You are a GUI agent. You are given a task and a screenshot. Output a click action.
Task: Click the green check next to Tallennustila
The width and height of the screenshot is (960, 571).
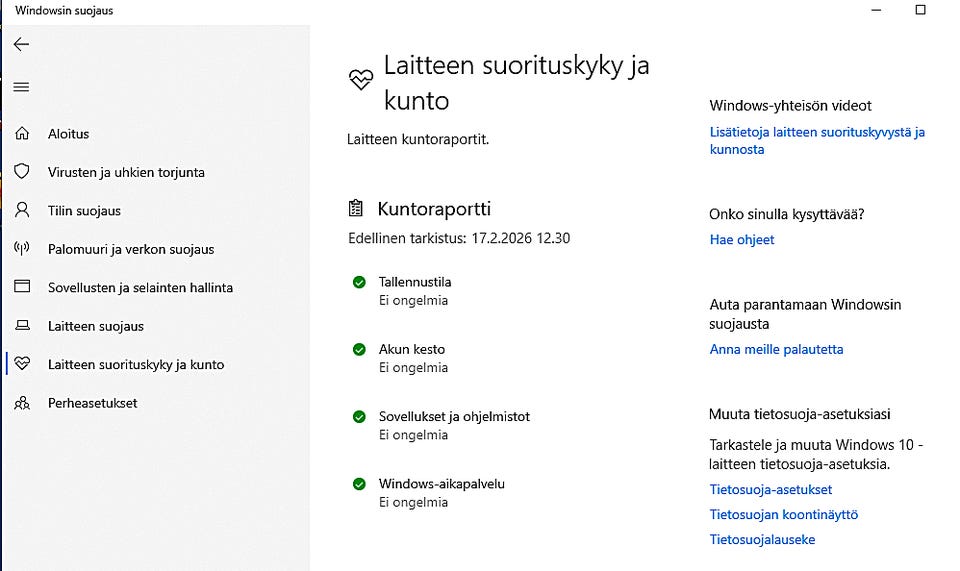359,282
